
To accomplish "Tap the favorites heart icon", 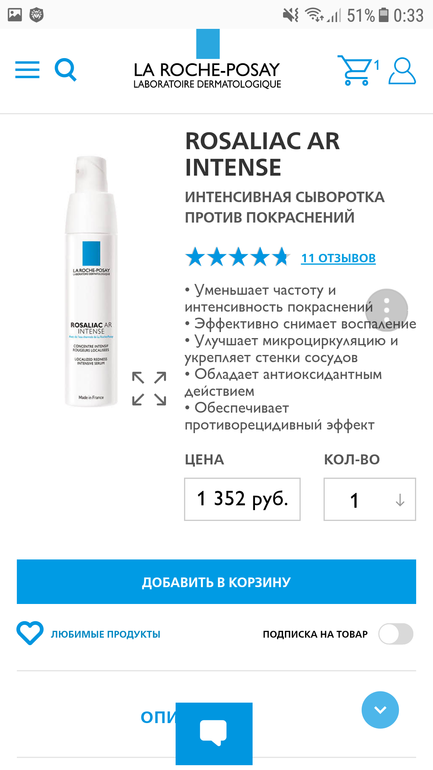I will click(x=30, y=633).
